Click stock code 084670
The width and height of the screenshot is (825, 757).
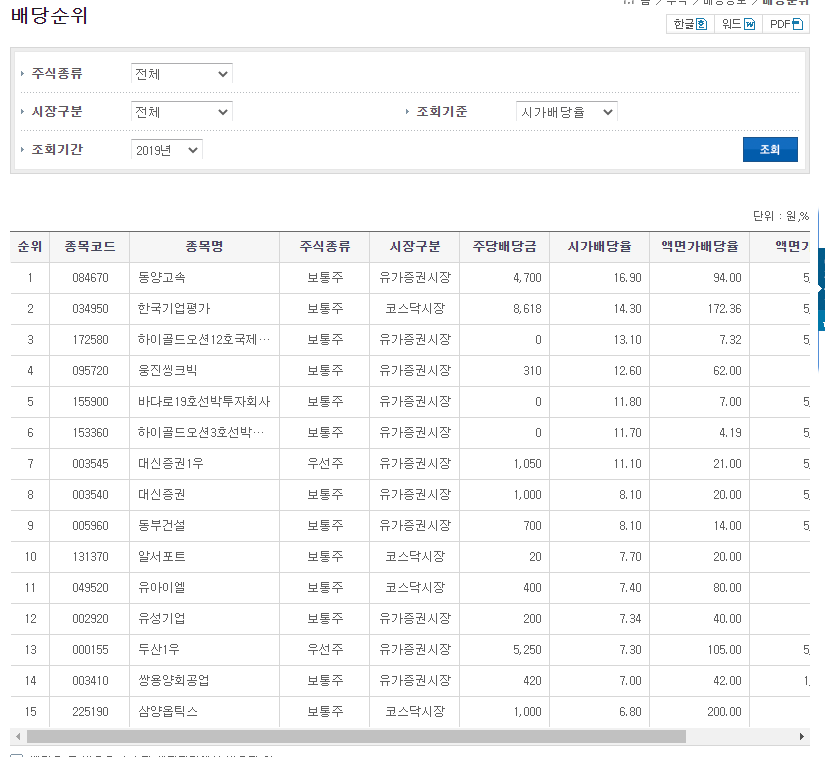tap(90, 278)
